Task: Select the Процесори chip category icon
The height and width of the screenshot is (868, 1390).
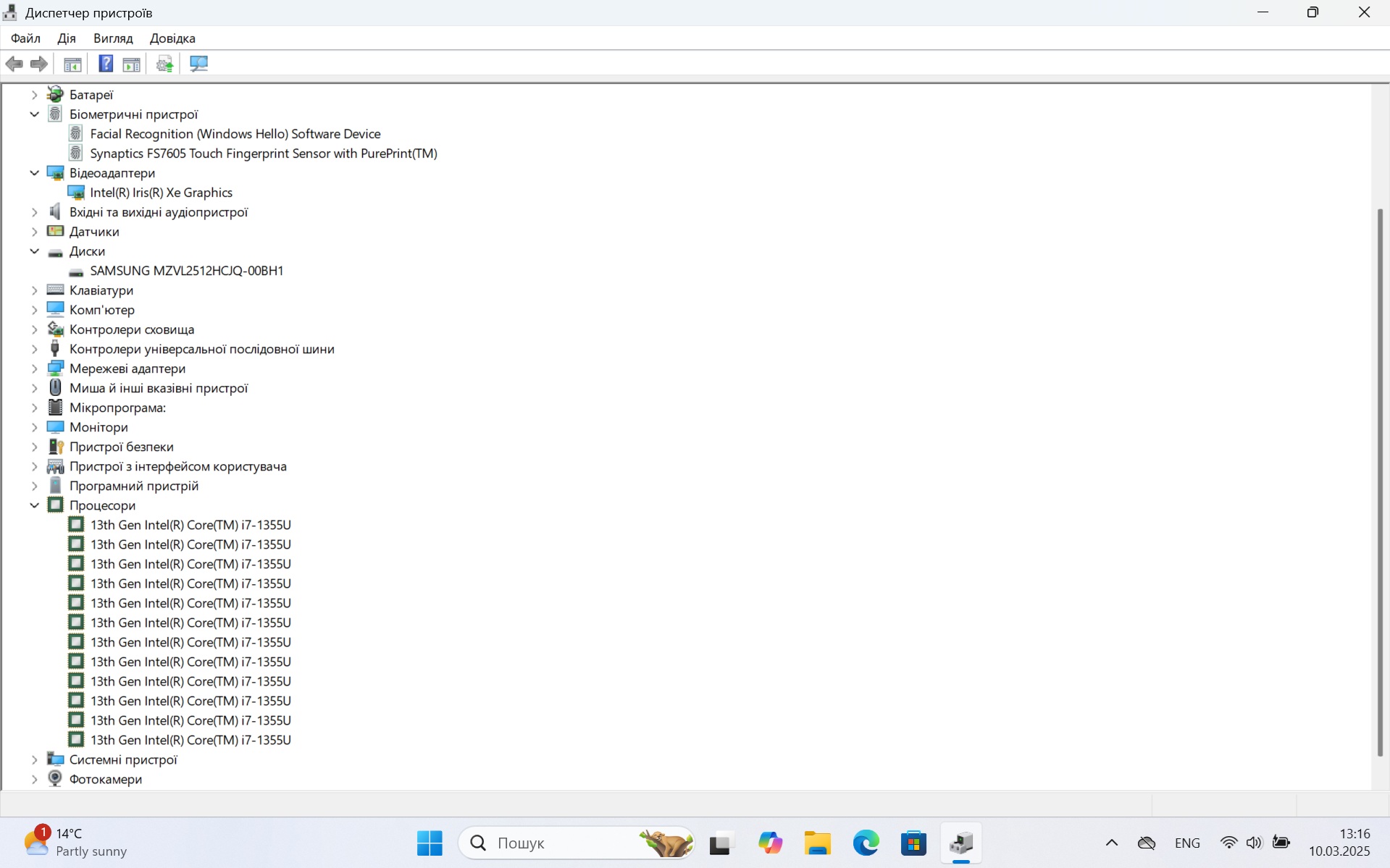Action: tap(55, 505)
